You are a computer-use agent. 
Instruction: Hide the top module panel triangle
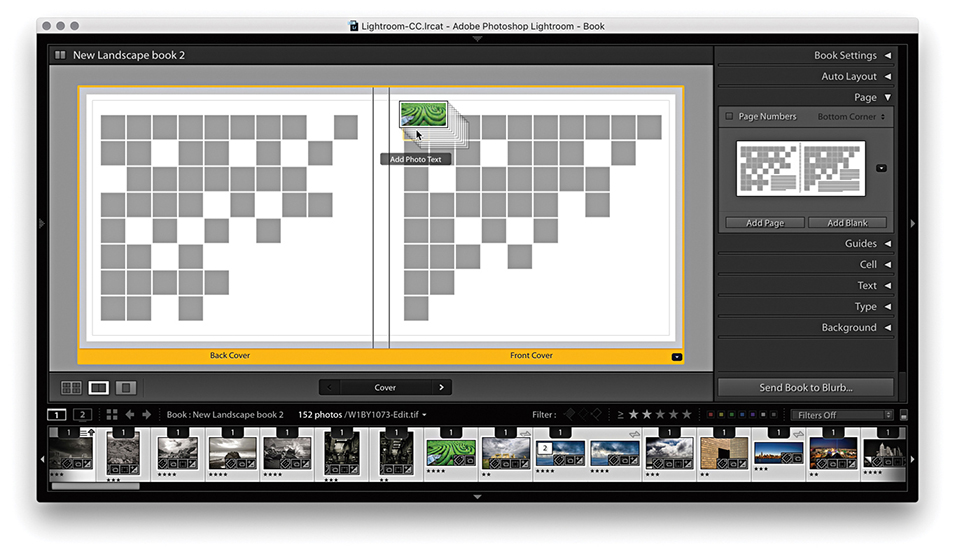[478, 38]
